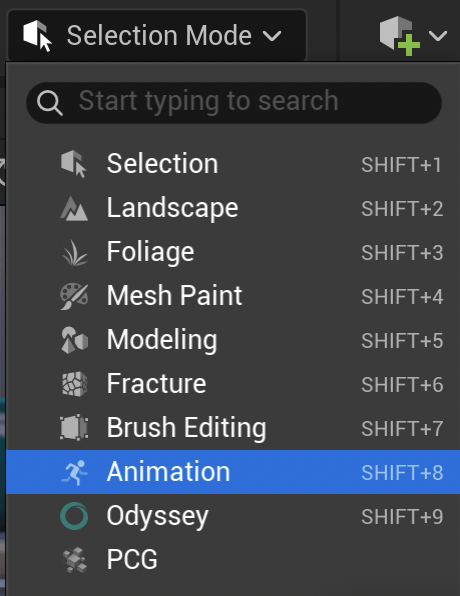The image size is (460, 596).
Task: Select Mesh Paint mode label
Action: coord(174,295)
